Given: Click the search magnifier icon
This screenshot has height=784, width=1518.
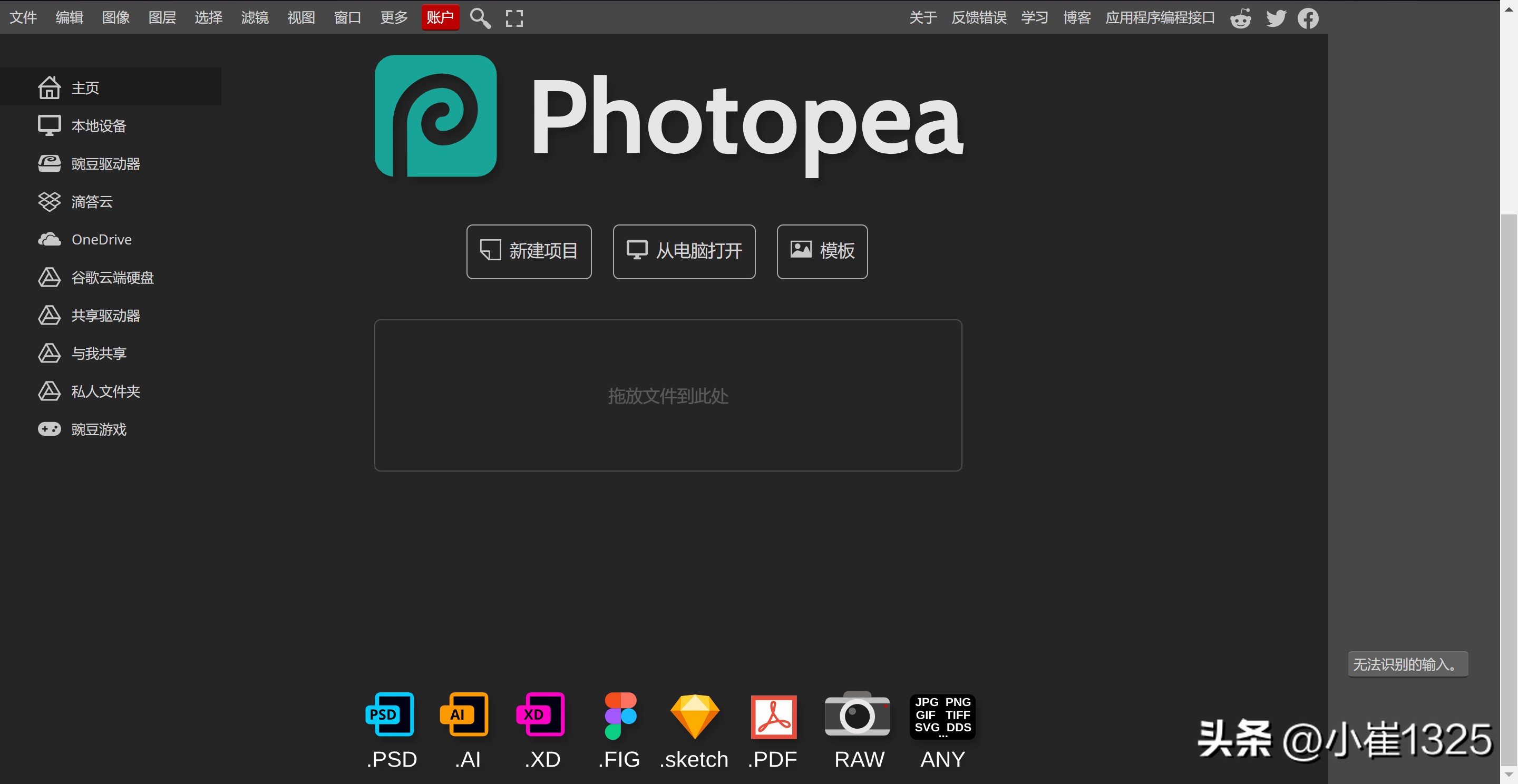Looking at the screenshot, I should (x=480, y=18).
